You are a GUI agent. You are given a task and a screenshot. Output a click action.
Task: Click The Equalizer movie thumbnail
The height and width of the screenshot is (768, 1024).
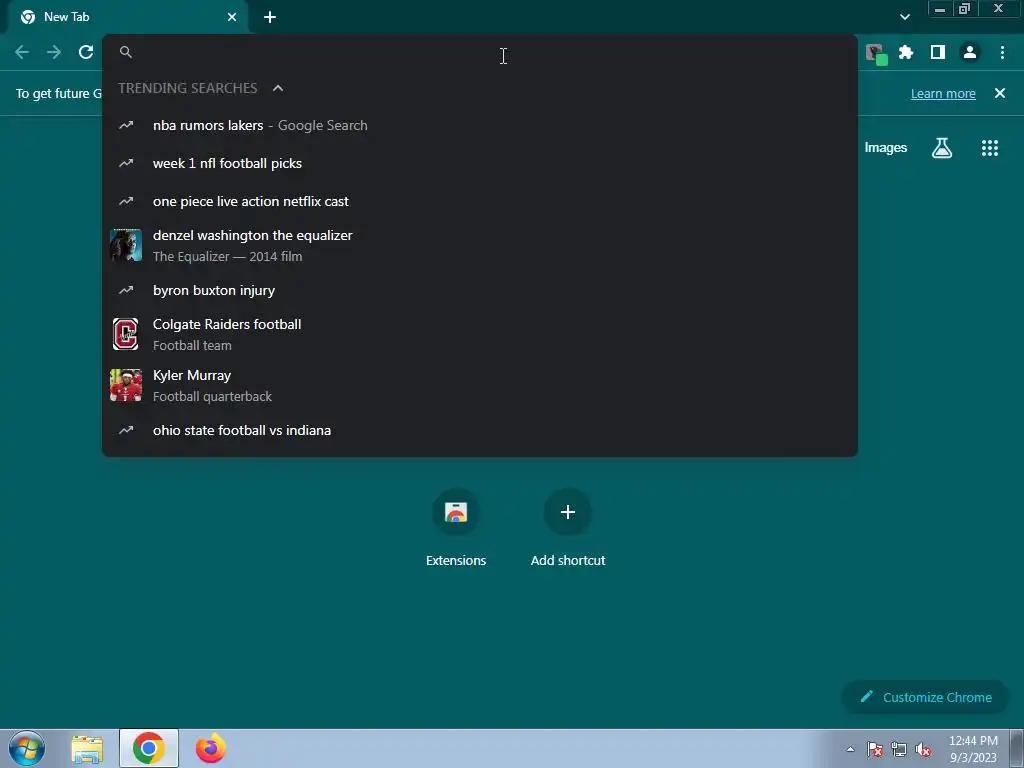[126, 246]
